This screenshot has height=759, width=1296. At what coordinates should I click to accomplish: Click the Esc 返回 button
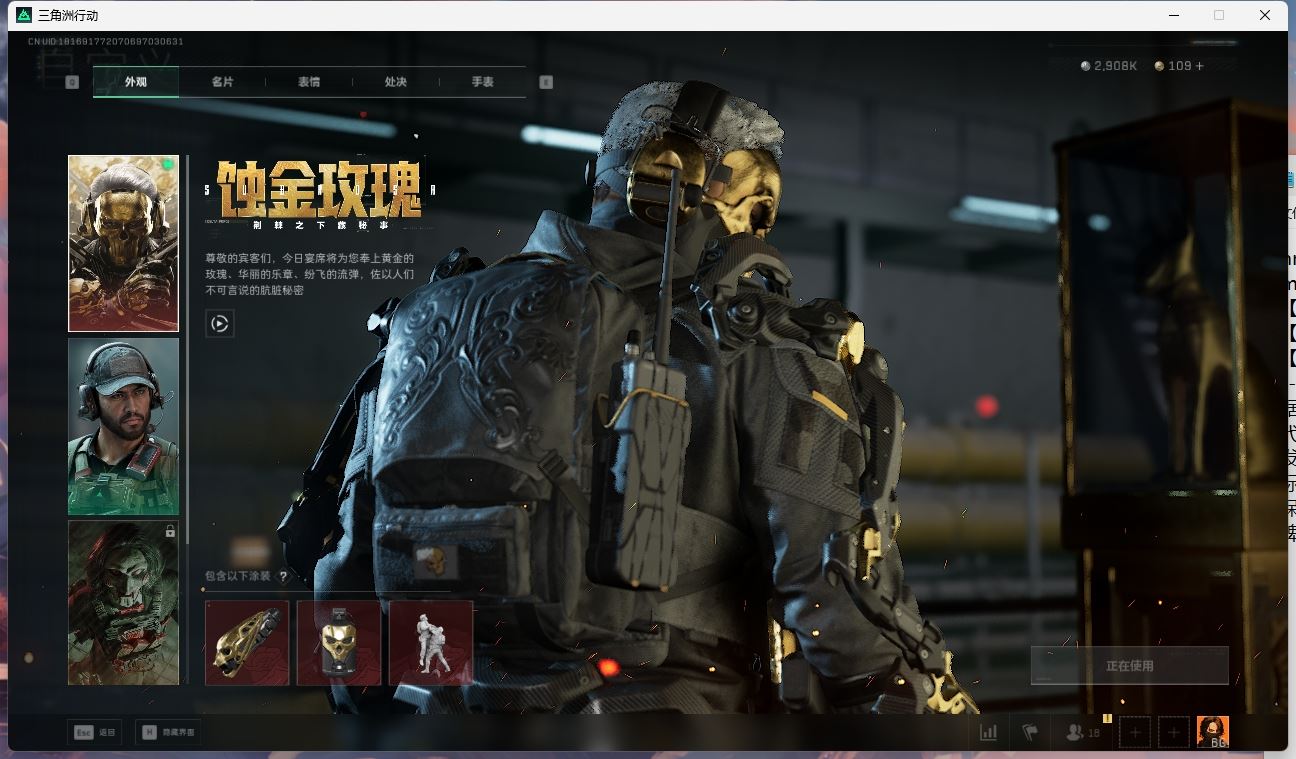95,732
